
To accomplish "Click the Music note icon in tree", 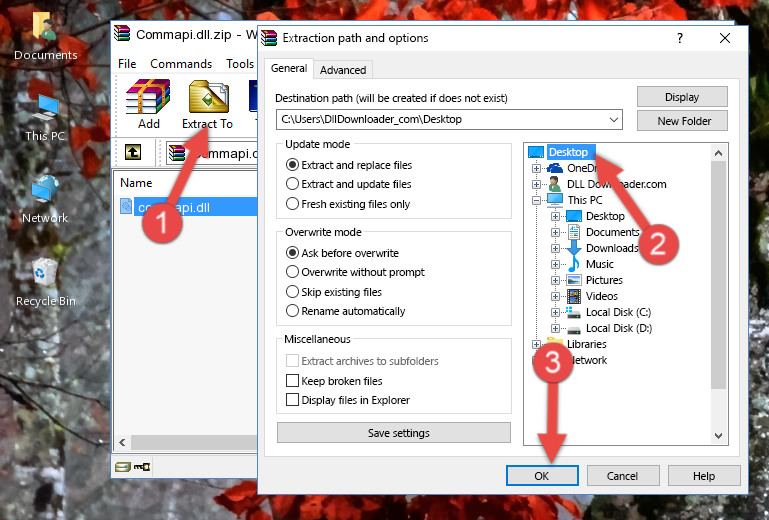I will click(x=573, y=264).
